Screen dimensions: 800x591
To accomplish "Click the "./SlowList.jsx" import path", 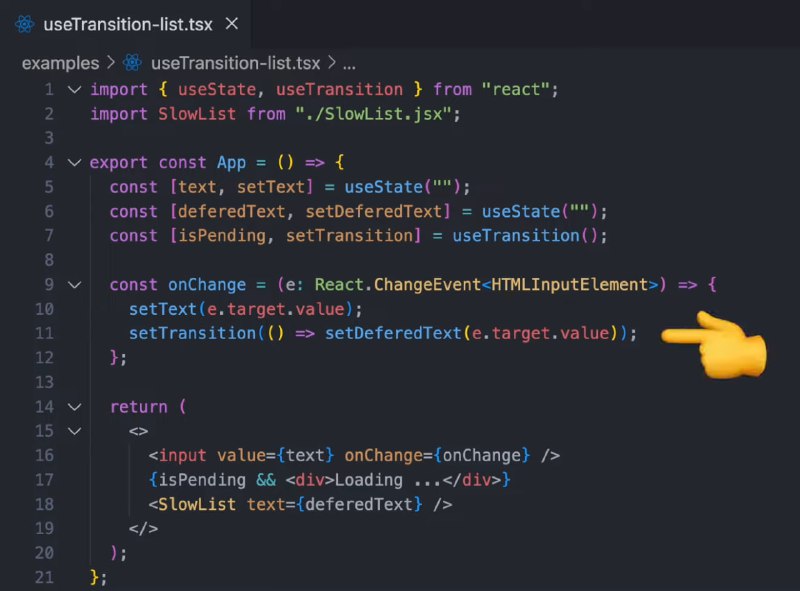I will coord(373,114).
